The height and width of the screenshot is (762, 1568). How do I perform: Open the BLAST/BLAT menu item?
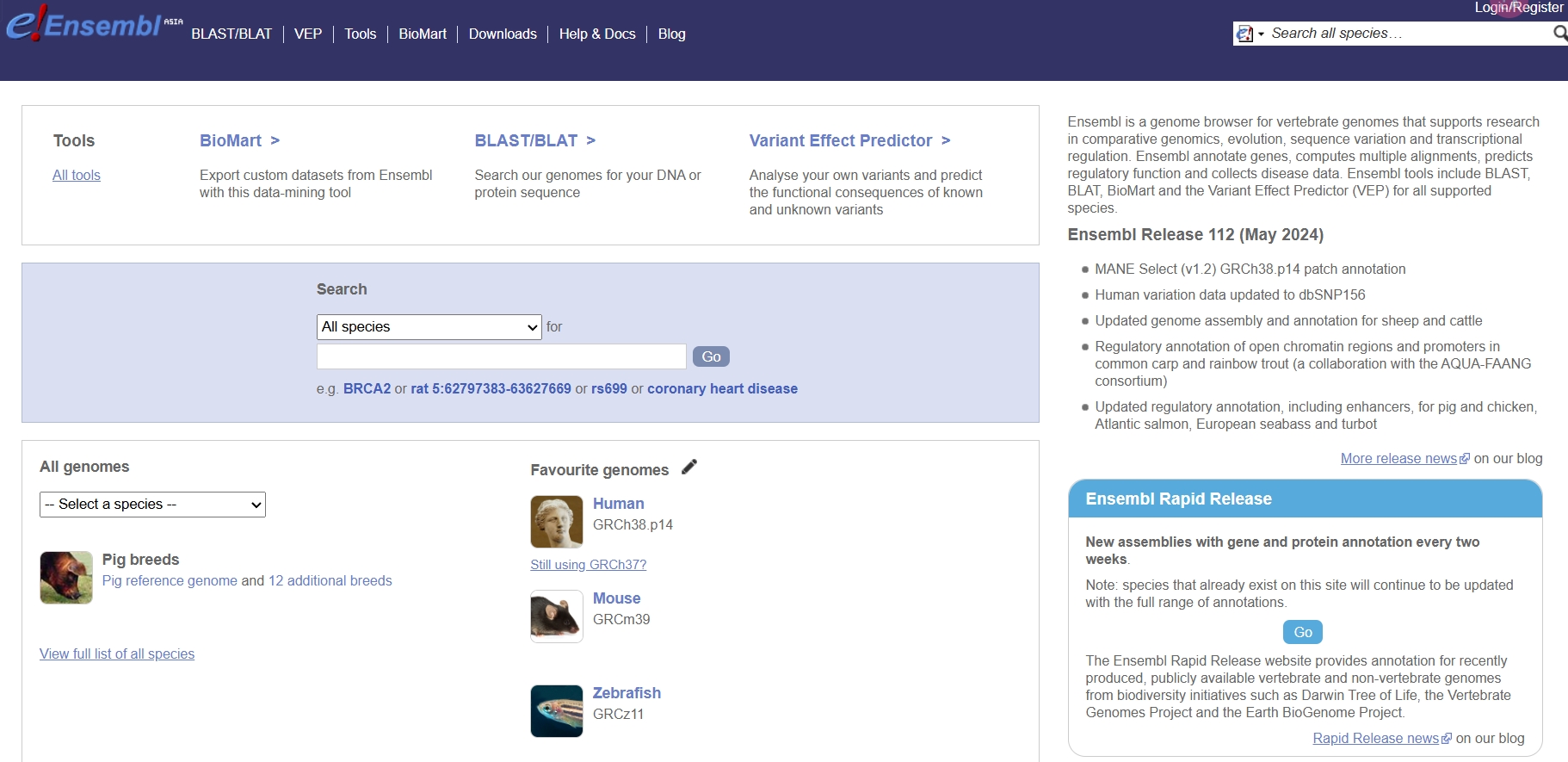[231, 34]
